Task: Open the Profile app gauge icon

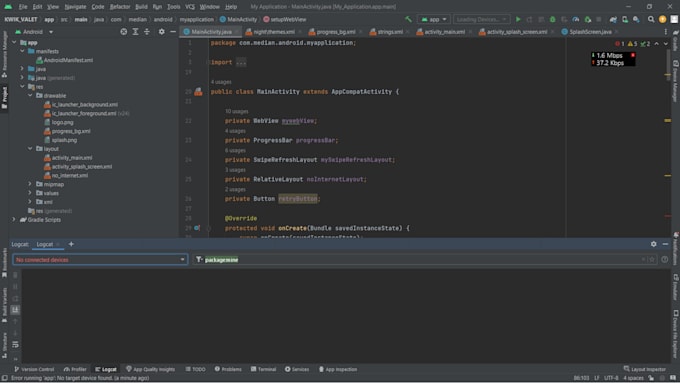Action: point(575,19)
